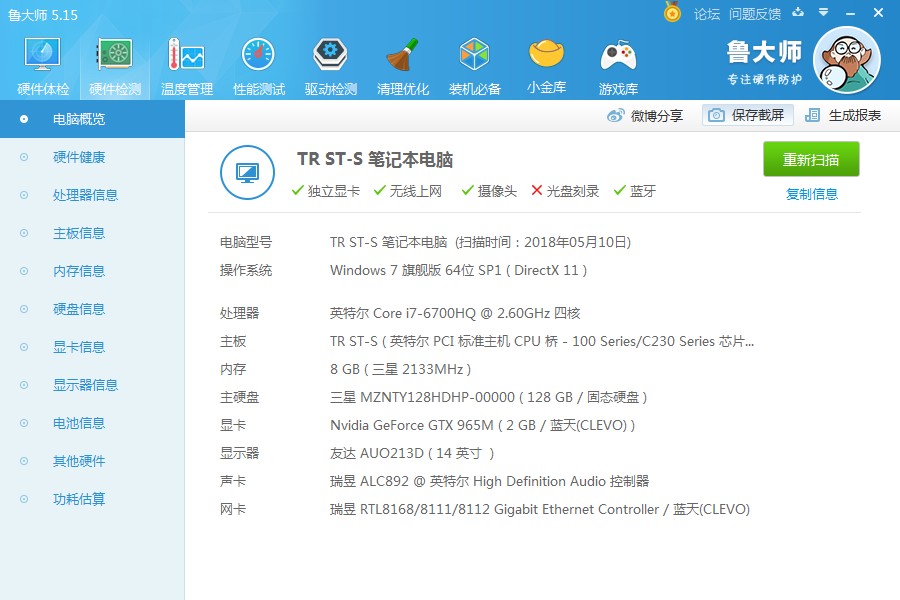Image resolution: width=900 pixels, height=600 pixels.
Task: Click the 三星 MZNTY128HDHP disk text
Action: point(488,397)
